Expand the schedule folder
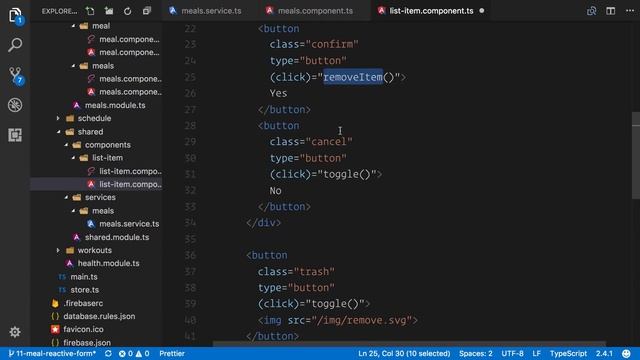The image size is (640, 360). (x=58, y=118)
